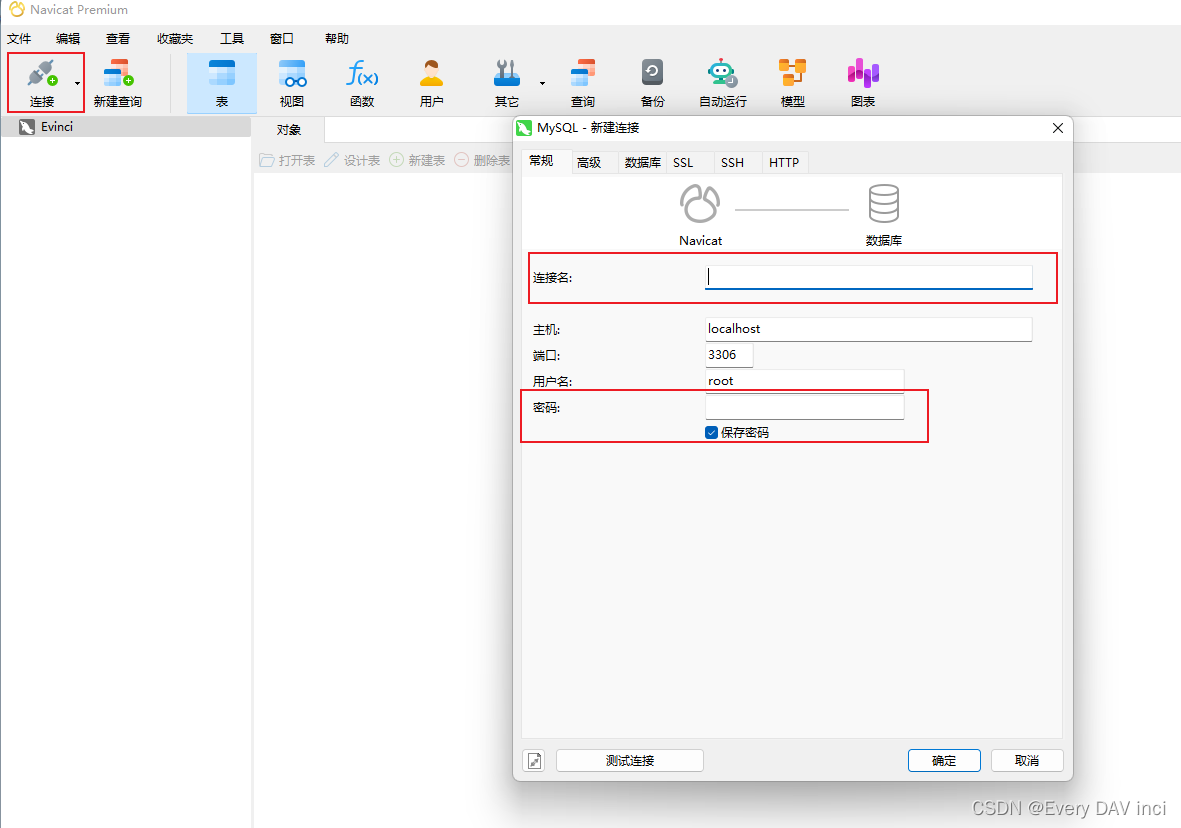
Task: Click the 确定 button
Action: (x=944, y=761)
